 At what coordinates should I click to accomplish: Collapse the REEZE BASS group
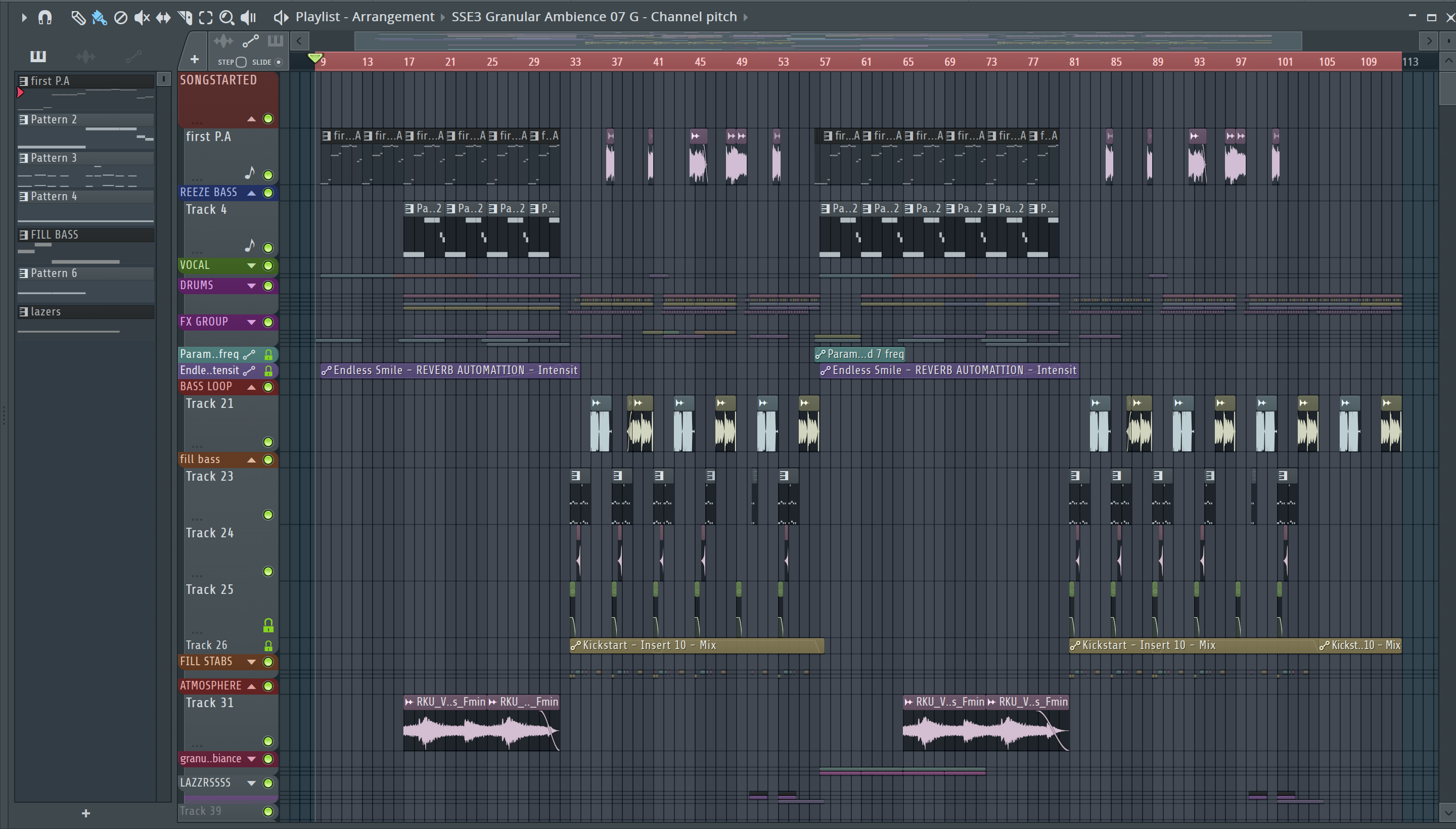251,193
